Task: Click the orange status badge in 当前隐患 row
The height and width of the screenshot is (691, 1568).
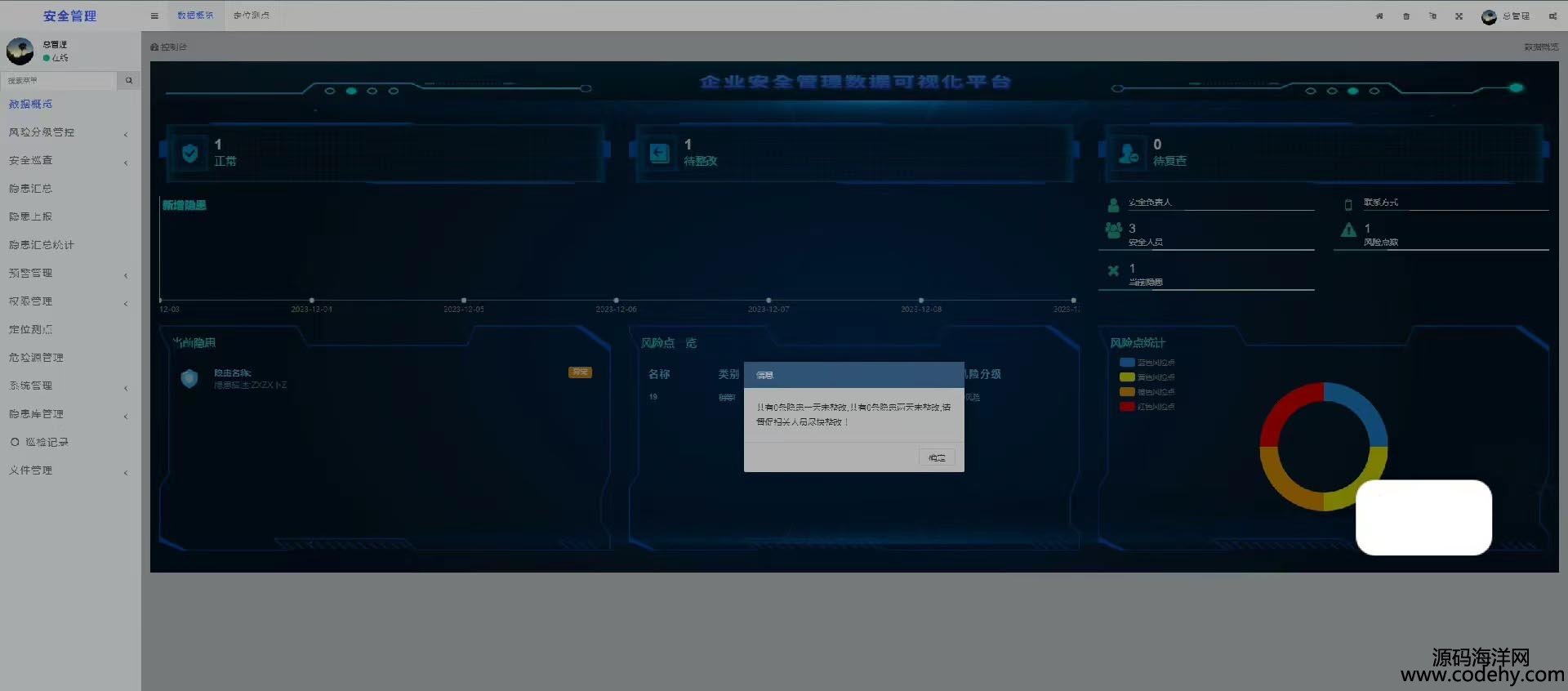Action: [580, 372]
